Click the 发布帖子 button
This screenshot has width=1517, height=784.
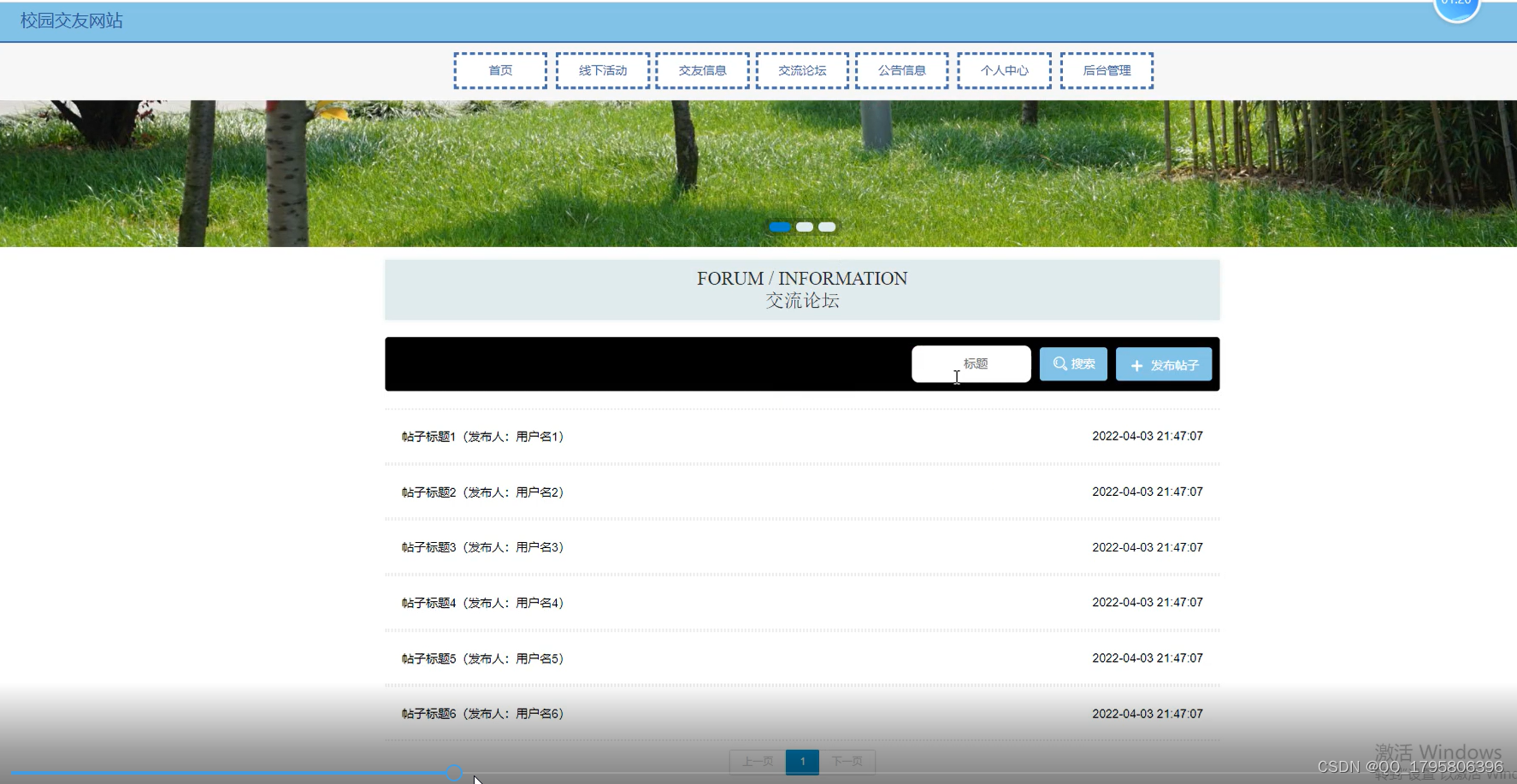click(x=1164, y=364)
